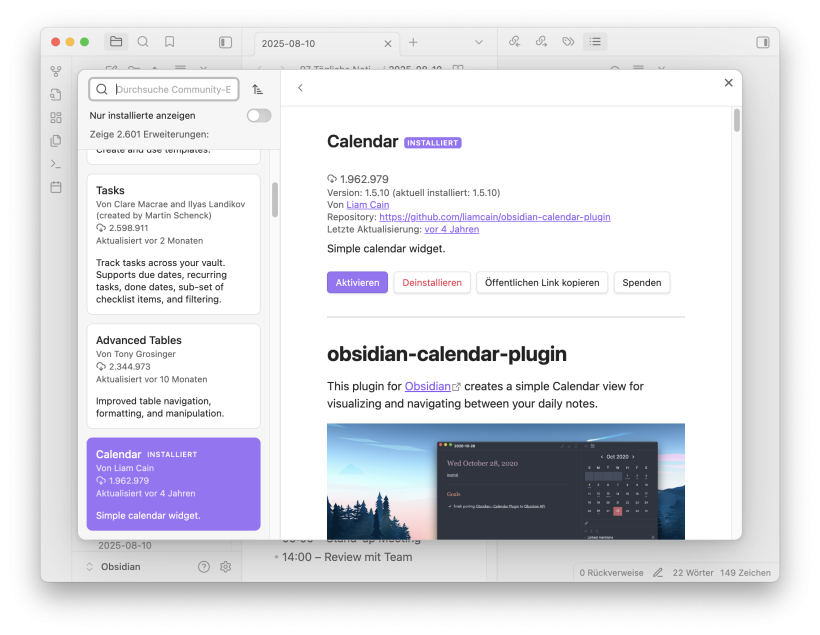Open the settings gear icon
Viewport: 820px width, 635px height.
point(225,566)
